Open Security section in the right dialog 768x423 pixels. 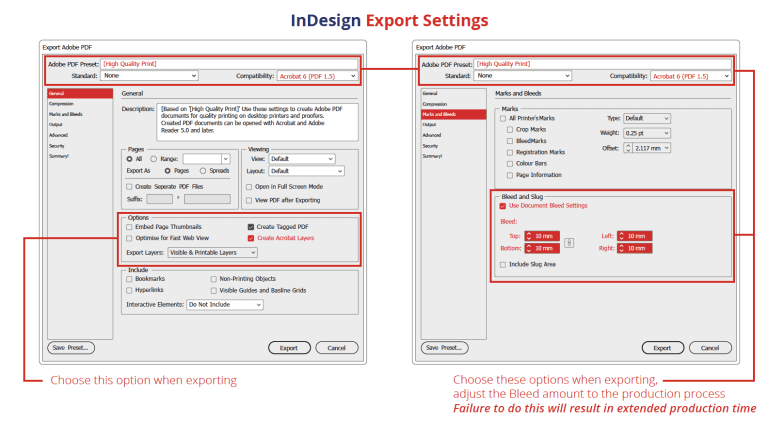click(430, 146)
